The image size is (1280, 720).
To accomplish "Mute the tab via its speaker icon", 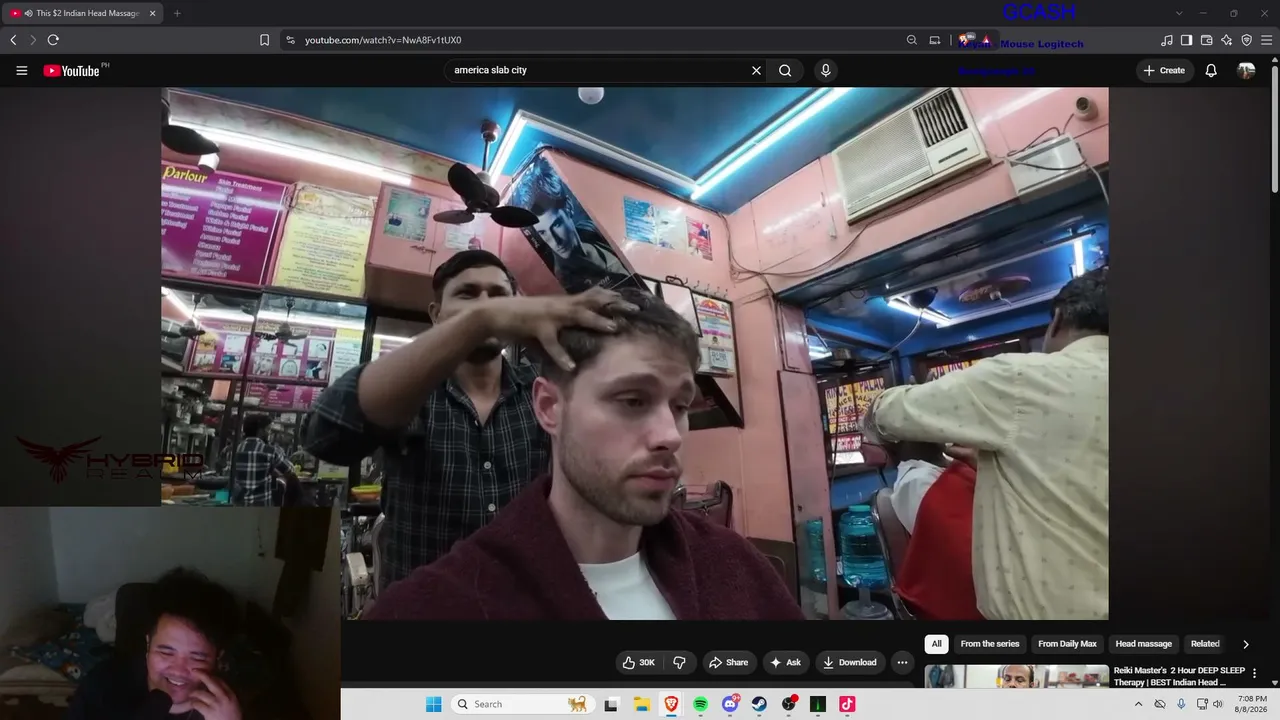I will [27, 13].
